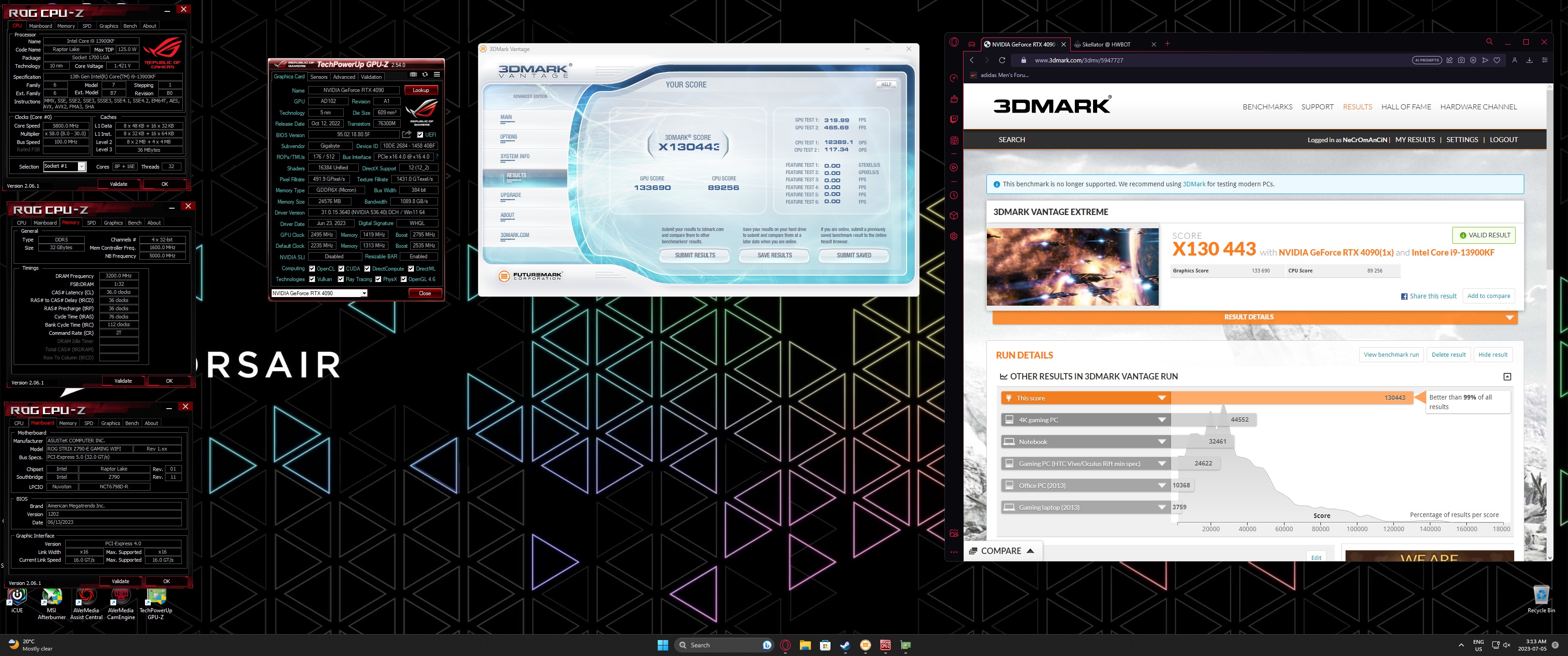Expand the RESULT DETAILS orange bar
The image size is (1568, 656).
click(1254, 317)
